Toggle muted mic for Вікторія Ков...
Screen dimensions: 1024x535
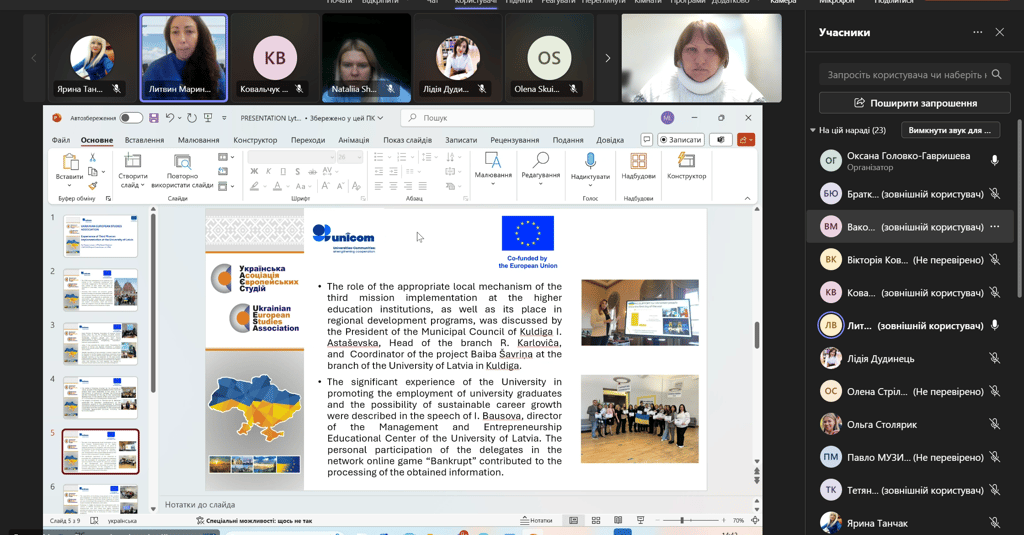point(995,260)
